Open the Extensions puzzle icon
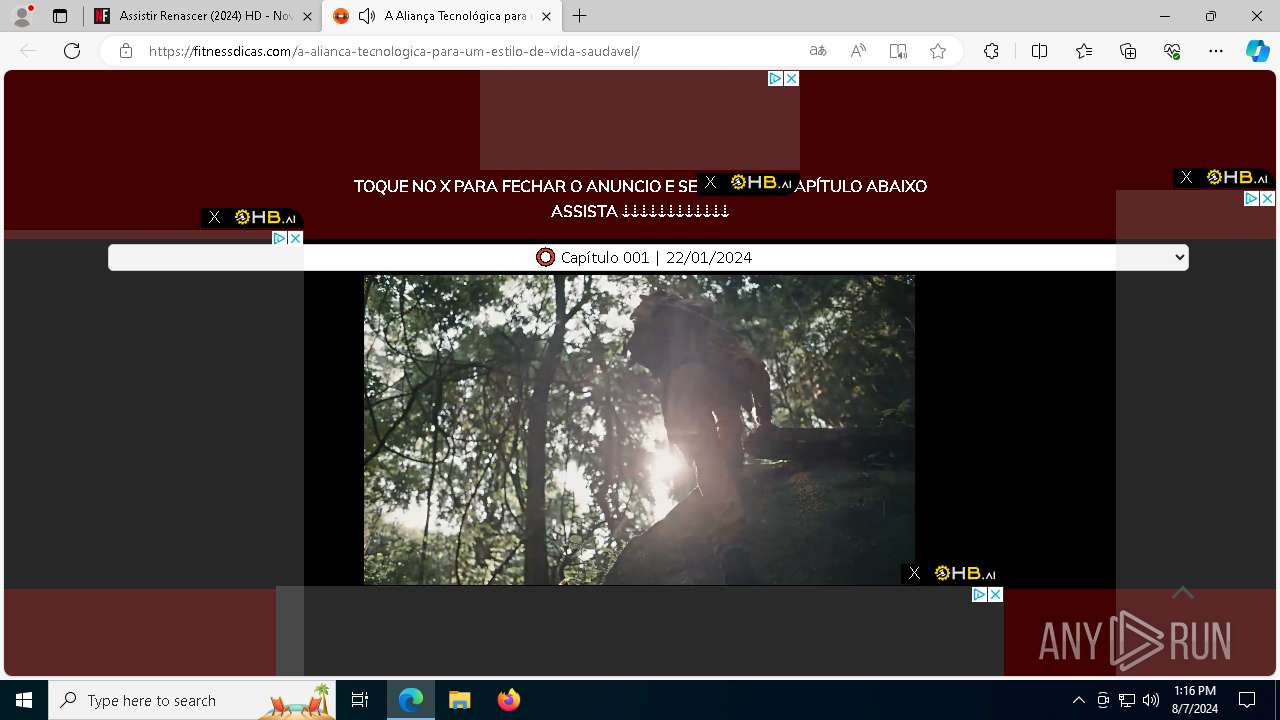Screen dimensions: 1280x720 tap(991, 51)
